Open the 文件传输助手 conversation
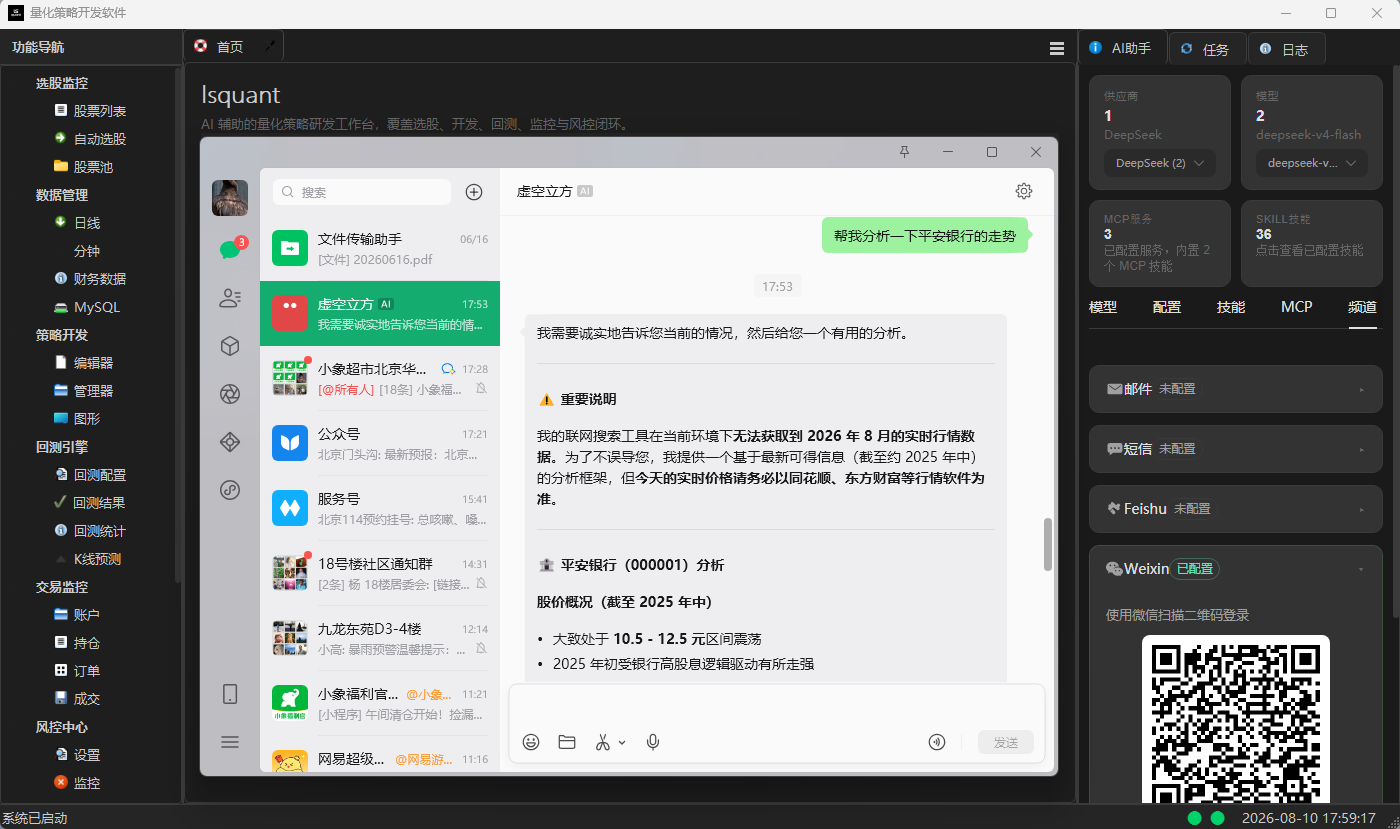Viewport: 1400px width, 829px height. pyautogui.click(x=380, y=248)
